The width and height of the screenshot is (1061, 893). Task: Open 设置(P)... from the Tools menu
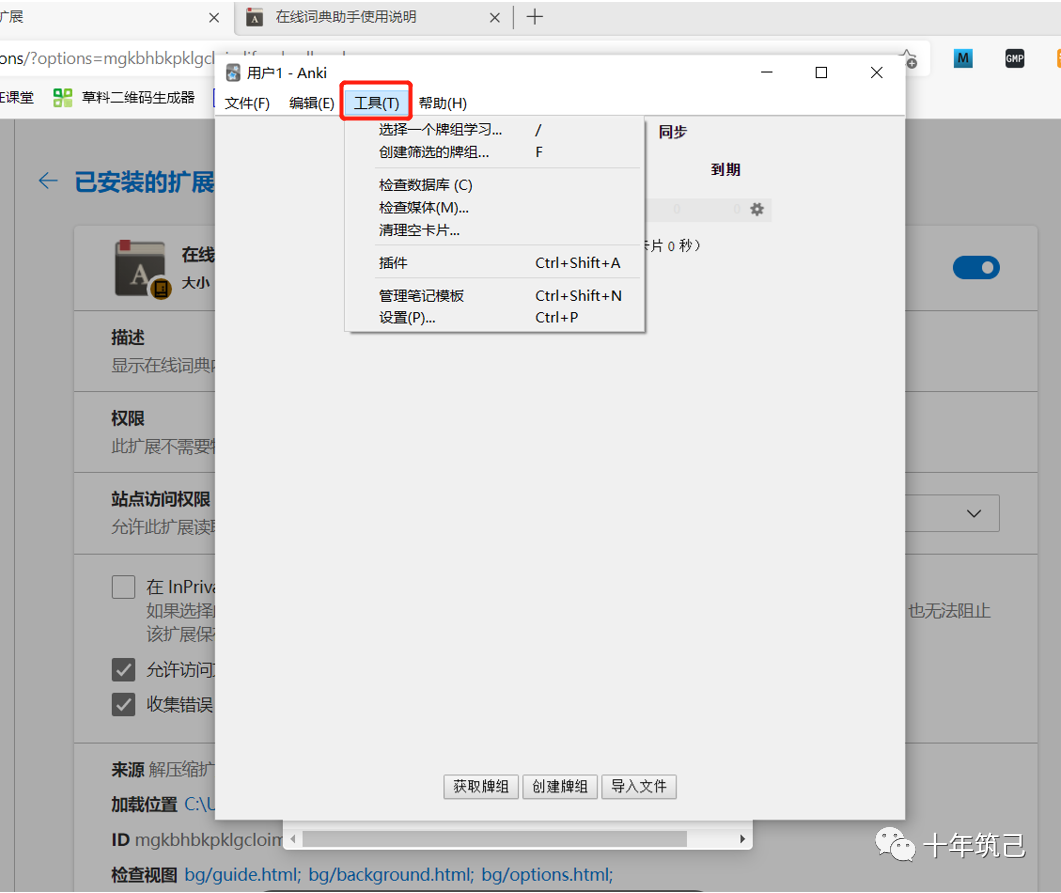(494, 317)
